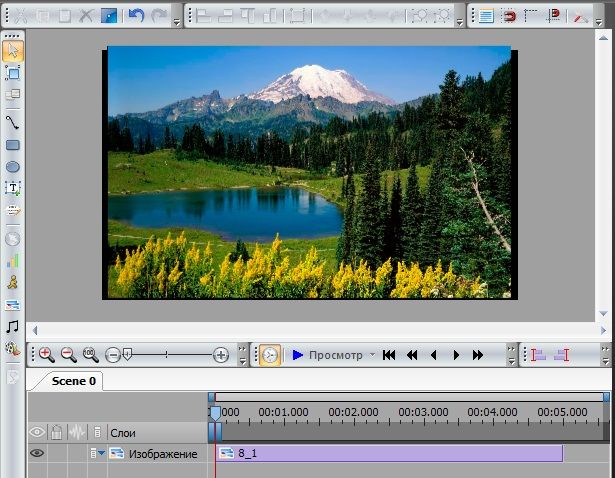Select the text tool
Image resolution: width=615 pixels, height=478 pixels.
tap(13, 189)
